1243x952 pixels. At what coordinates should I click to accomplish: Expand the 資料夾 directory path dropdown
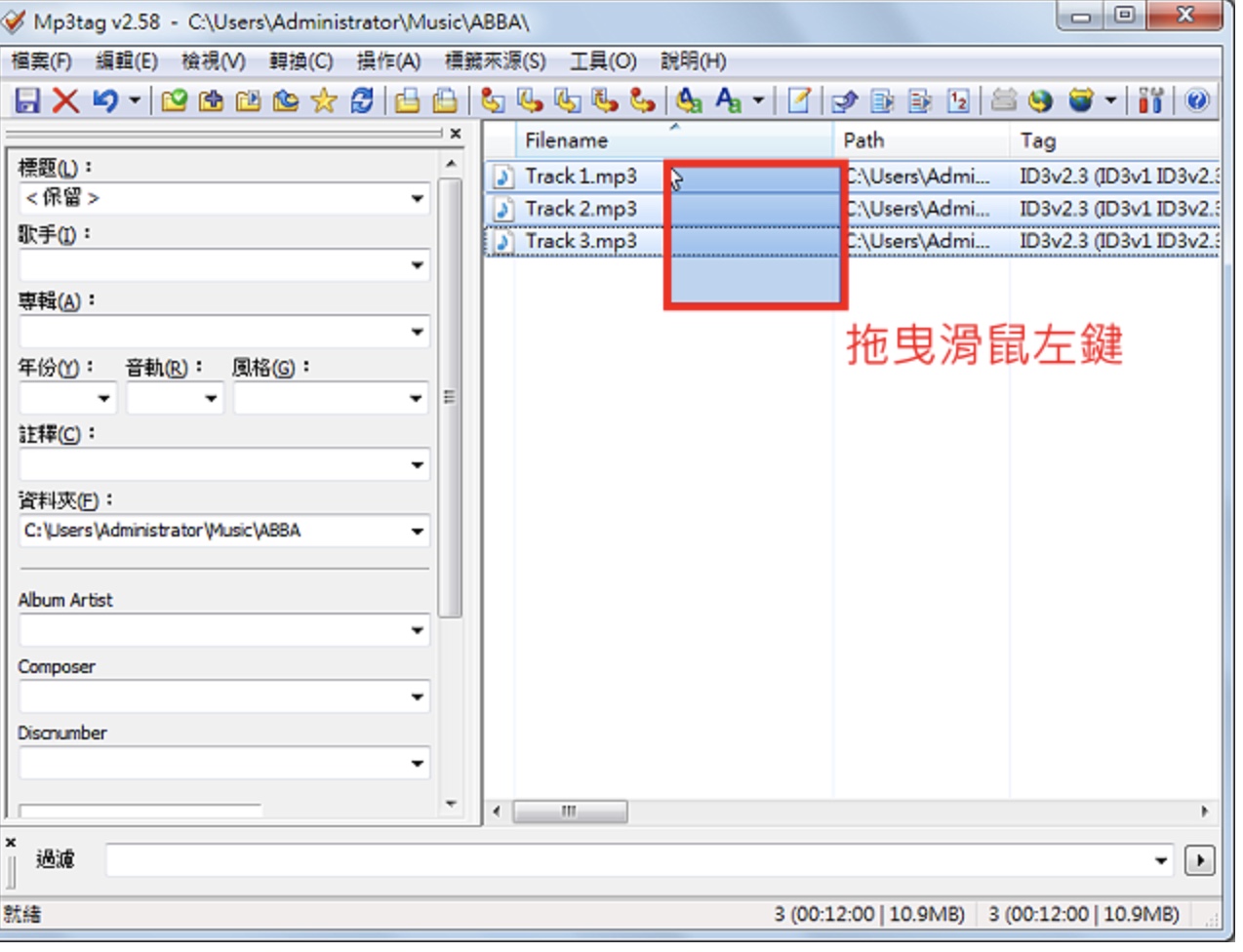point(418,532)
